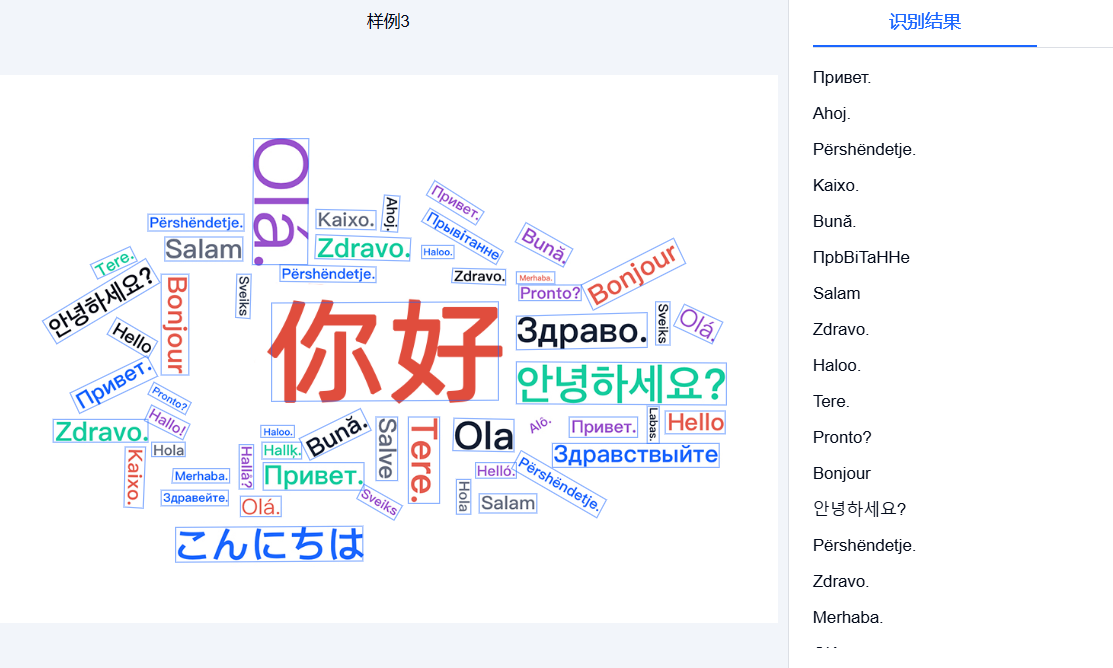Click the red Hello box beside Labas
This screenshot has height=668, width=1113.
pyautogui.click(x=695, y=423)
